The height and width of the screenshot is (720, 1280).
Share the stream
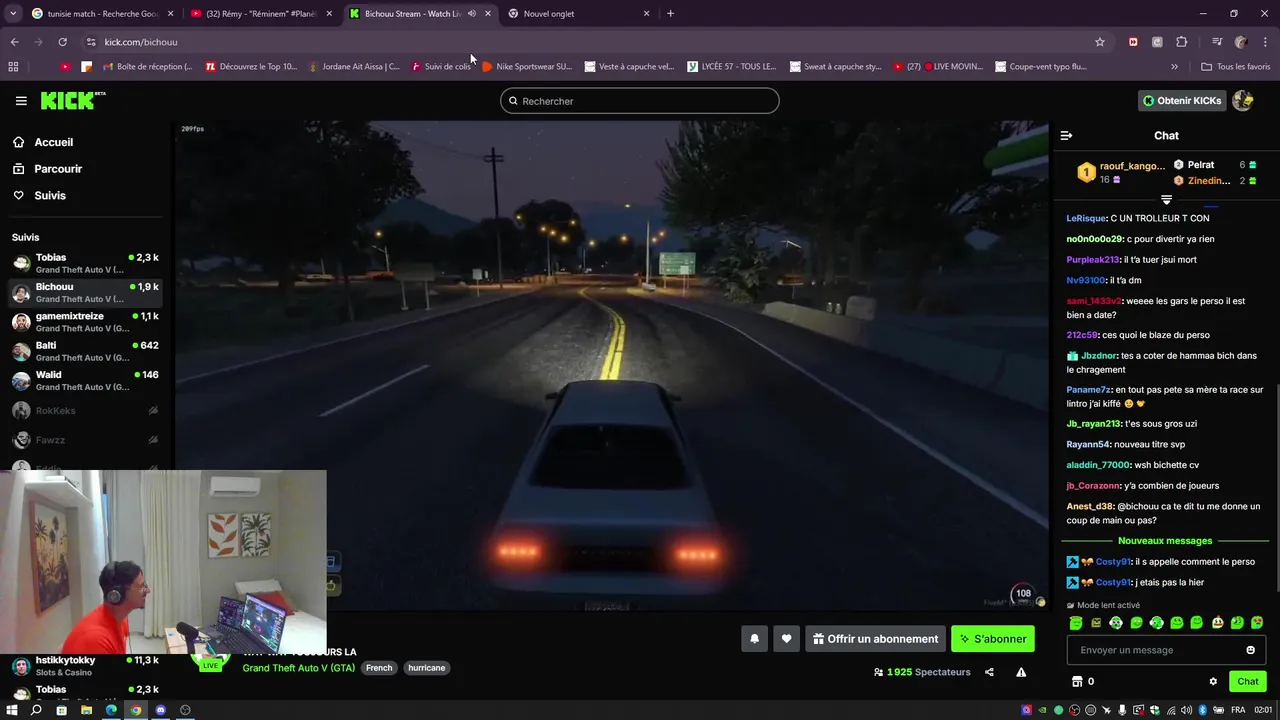tap(989, 672)
